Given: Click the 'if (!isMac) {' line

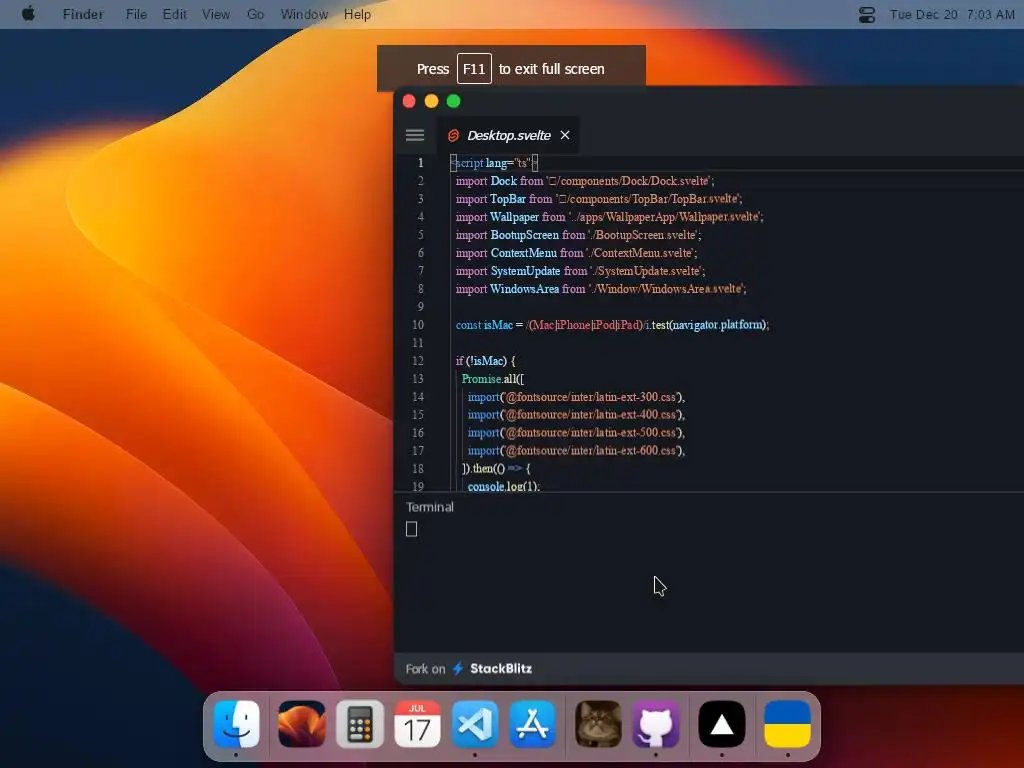Looking at the screenshot, I should click(486, 360).
